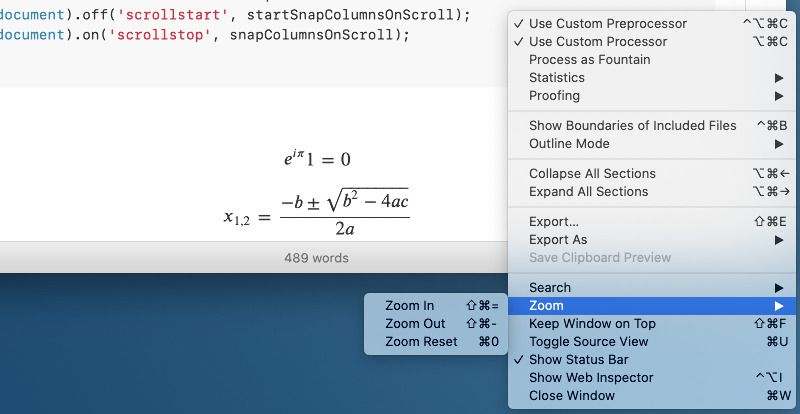Image resolution: width=800 pixels, height=414 pixels.
Task: Open Show Web Inspector
Action: pyautogui.click(x=652, y=378)
